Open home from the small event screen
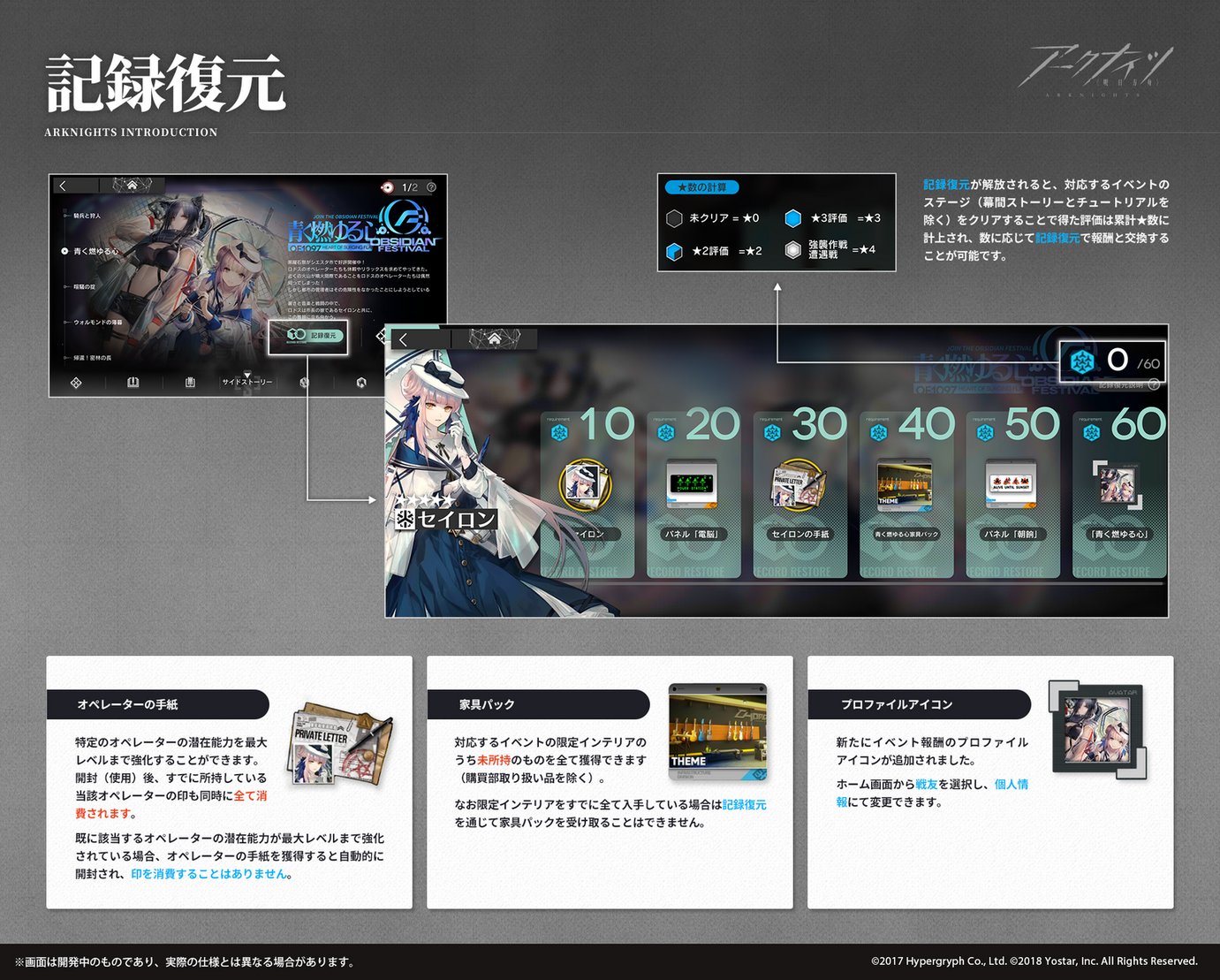 coord(132,186)
